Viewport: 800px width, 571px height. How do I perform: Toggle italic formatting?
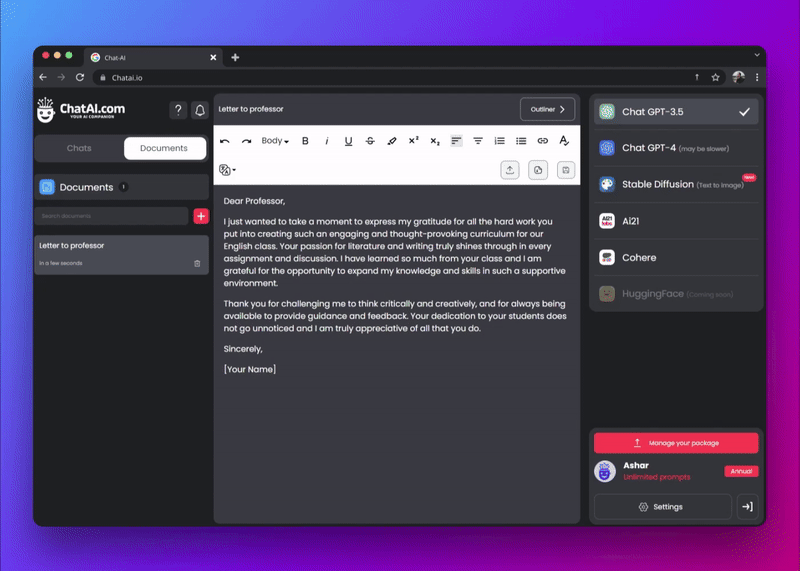click(x=327, y=141)
